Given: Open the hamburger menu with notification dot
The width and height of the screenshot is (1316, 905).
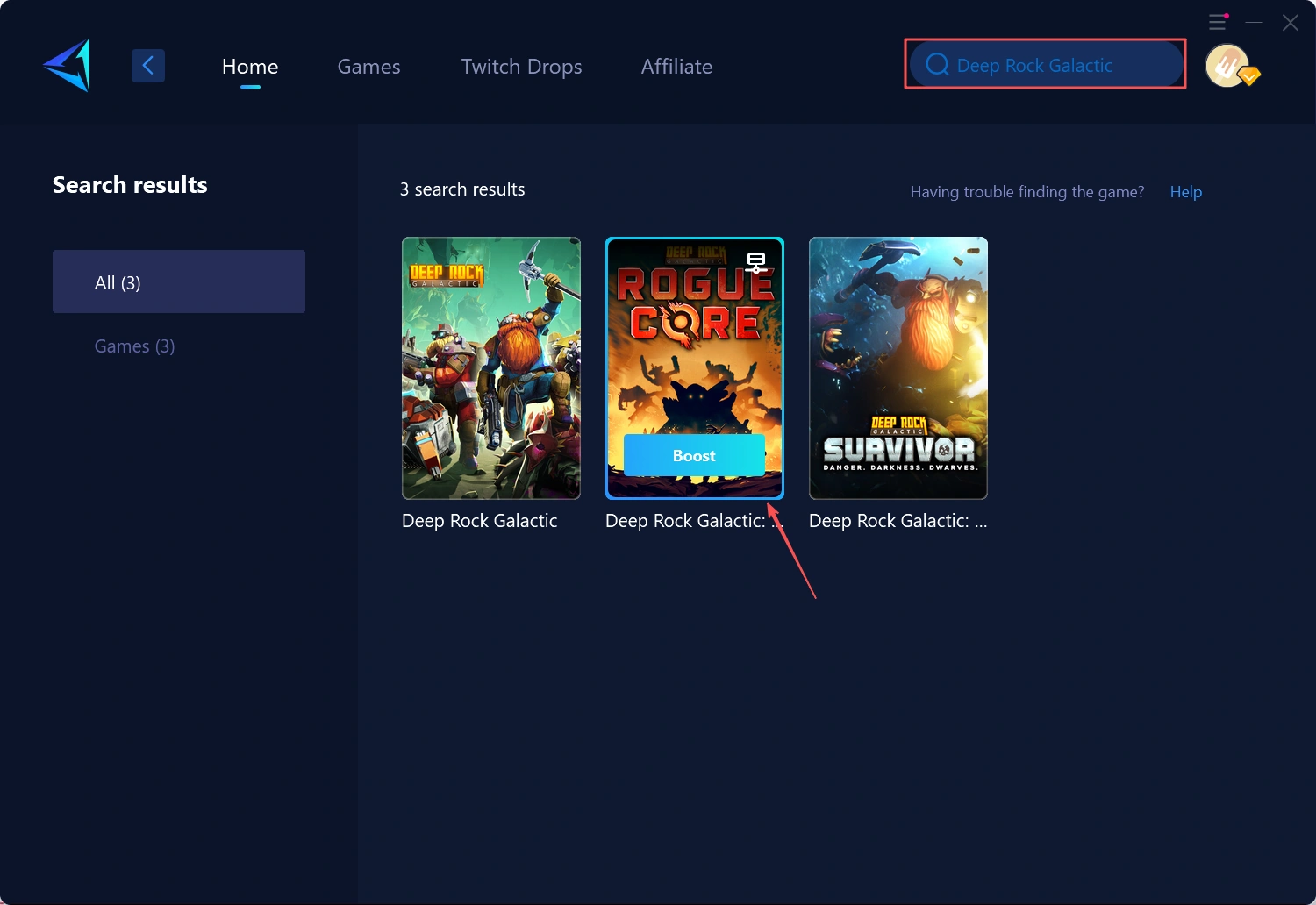Looking at the screenshot, I should (1218, 22).
